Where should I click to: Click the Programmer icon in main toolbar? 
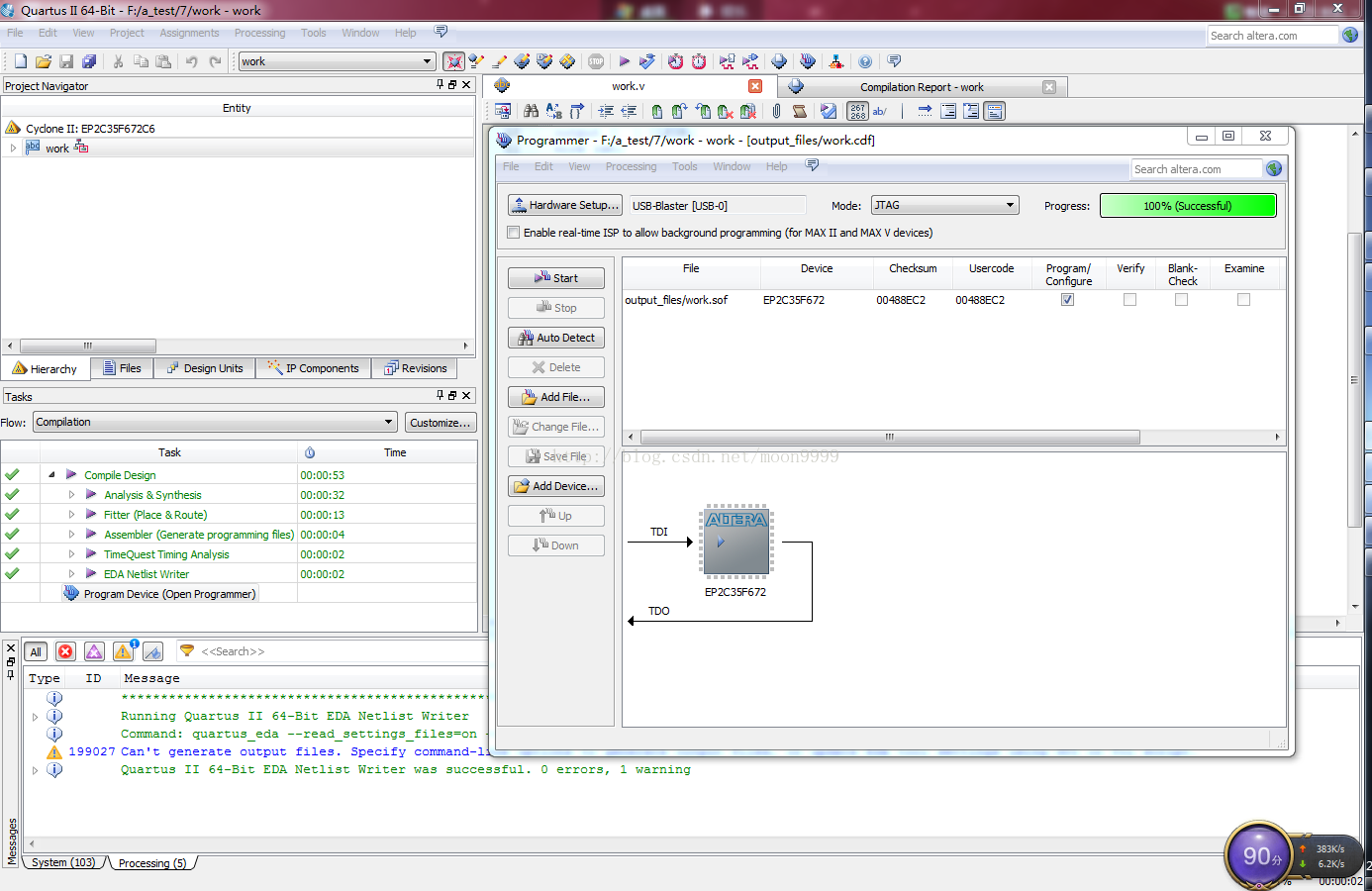(808, 61)
